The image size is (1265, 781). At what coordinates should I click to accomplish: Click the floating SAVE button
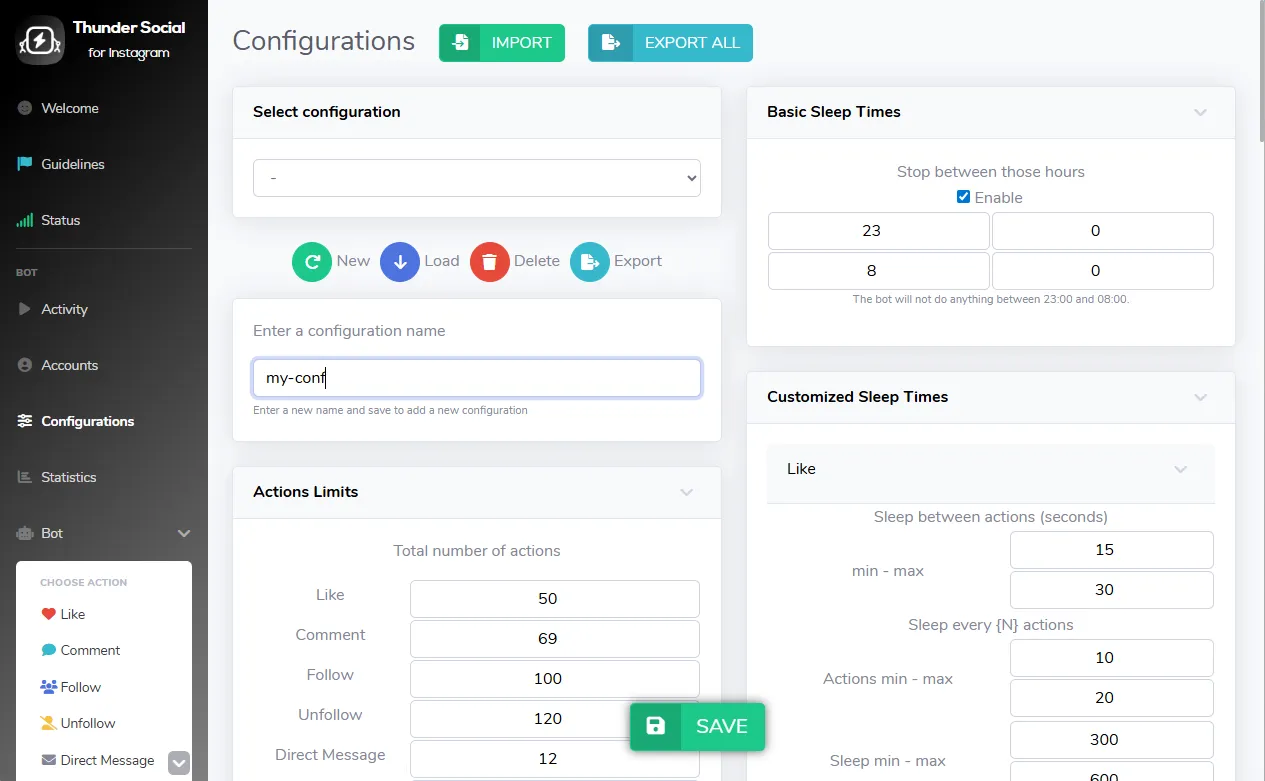(697, 727)
